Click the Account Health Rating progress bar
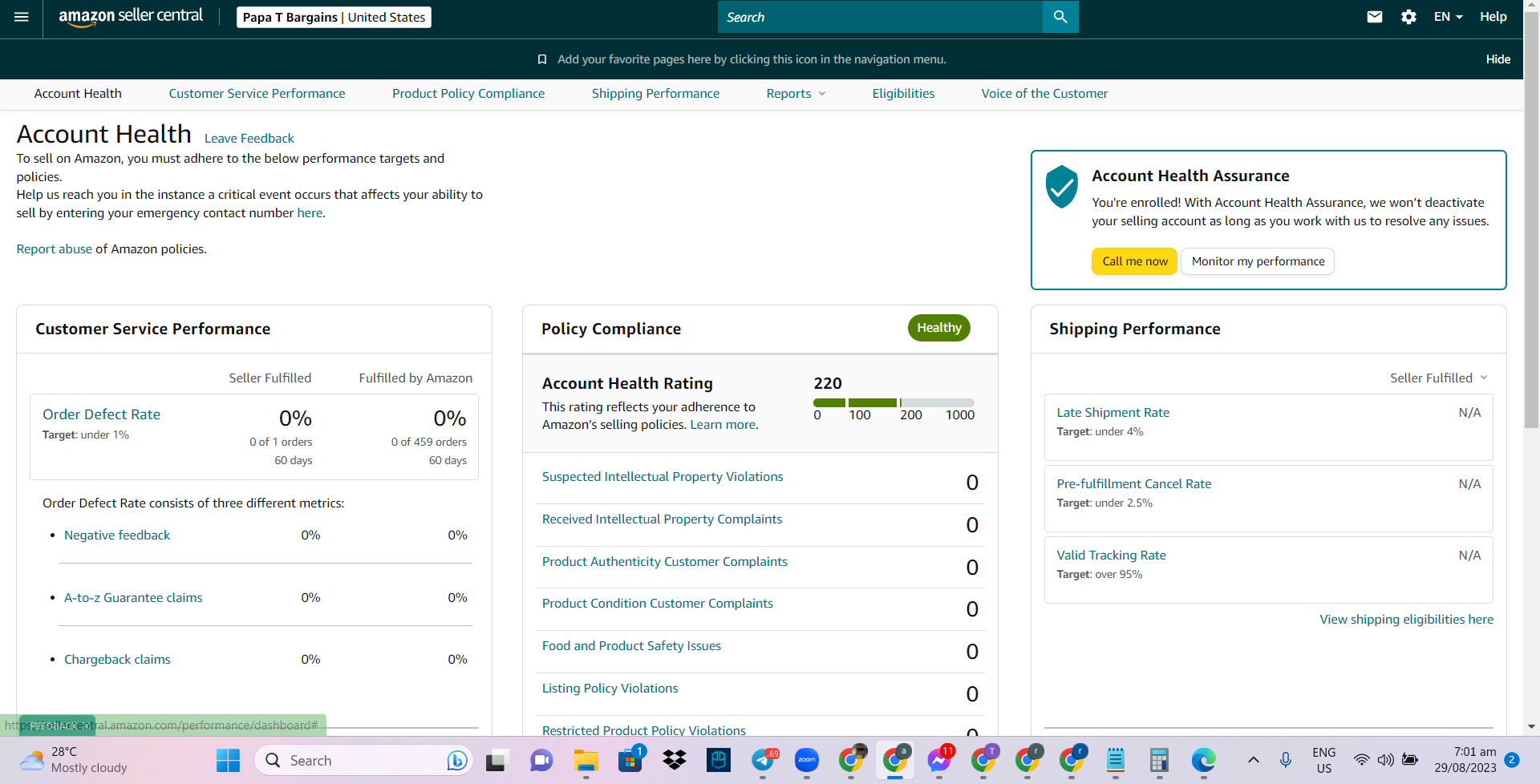 [894, 402]
